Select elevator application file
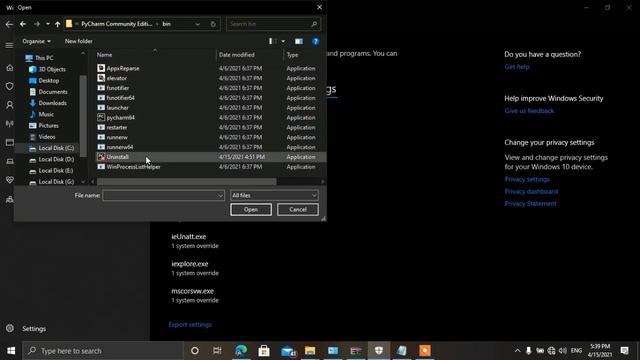Screen dimensions: 640x360 click(x=117, y=78)
